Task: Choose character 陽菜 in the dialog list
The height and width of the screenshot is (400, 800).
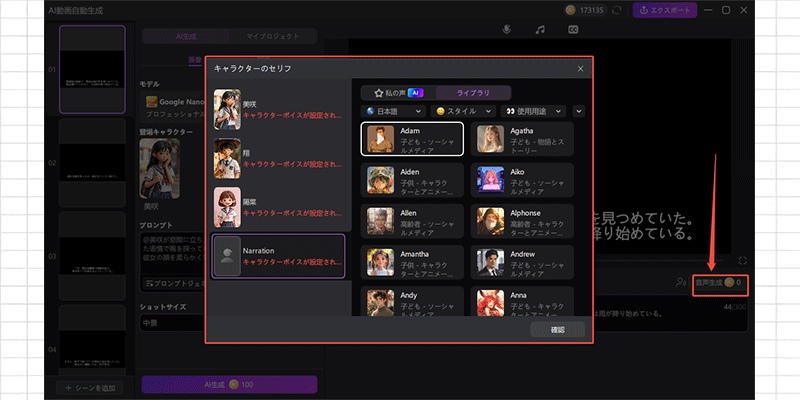Action: click(x=279, y=207)
